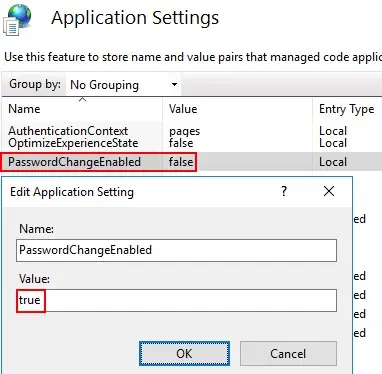Open the Group by dropdown arrow

pyautogui.click(x=174, y=84)
